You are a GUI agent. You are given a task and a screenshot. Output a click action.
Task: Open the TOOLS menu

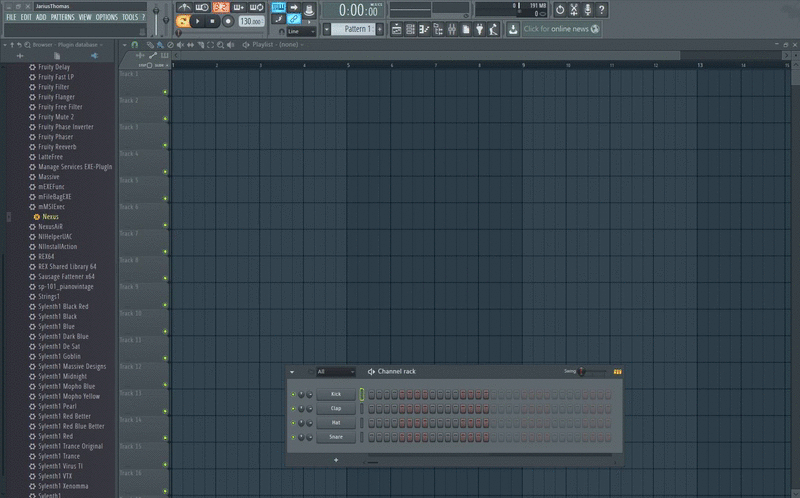[x=130, y=17]
